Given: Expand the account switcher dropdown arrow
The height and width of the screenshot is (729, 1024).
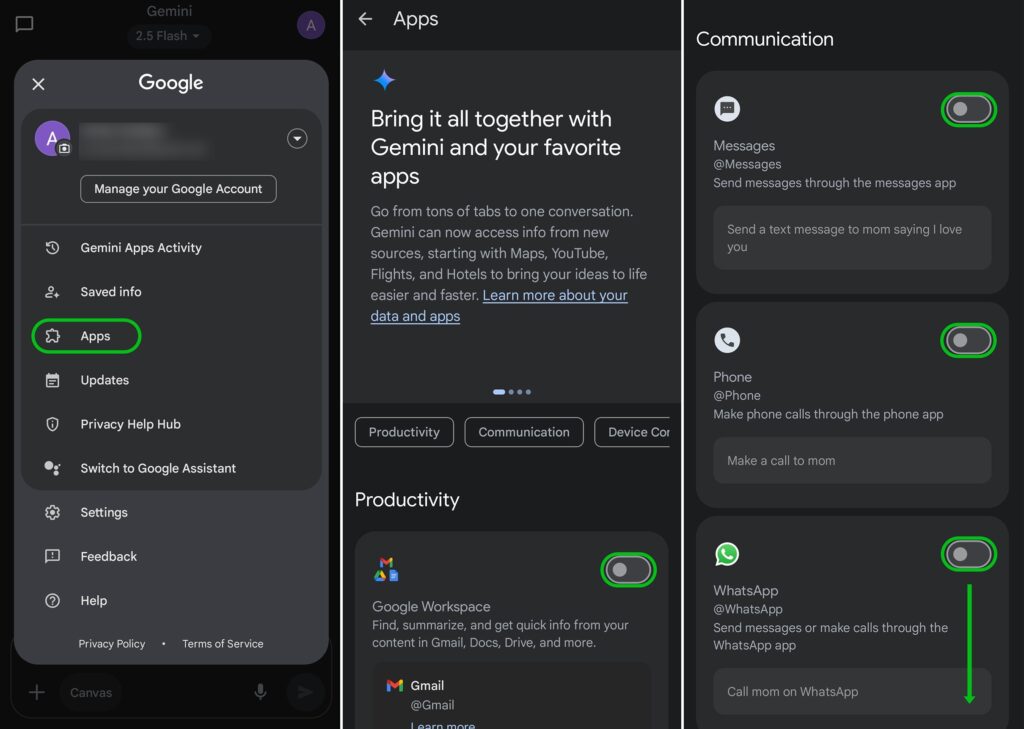Looking at the screenshot, I should pos(297,139).
